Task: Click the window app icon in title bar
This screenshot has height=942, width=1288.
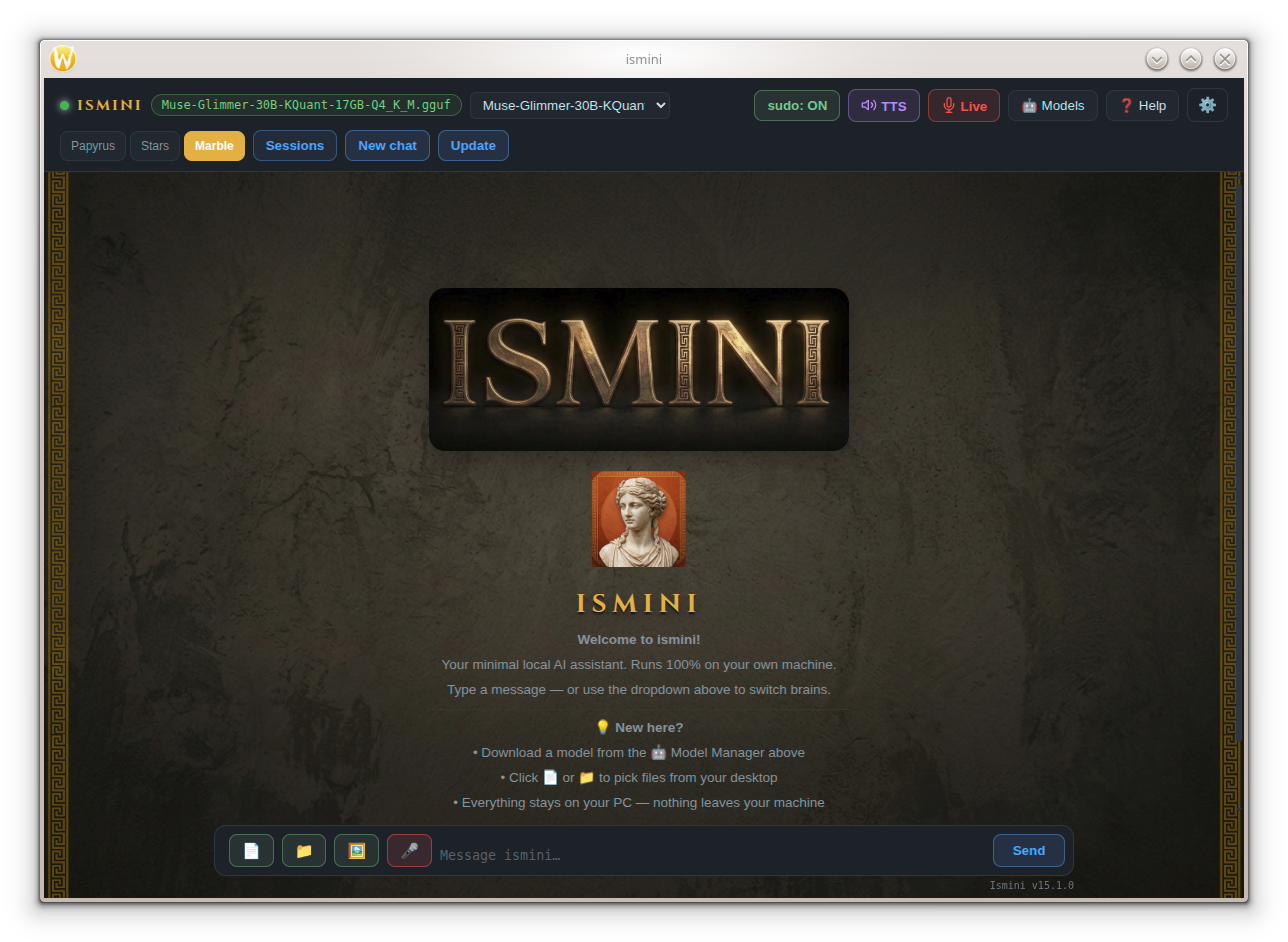Action: [63, 59]
